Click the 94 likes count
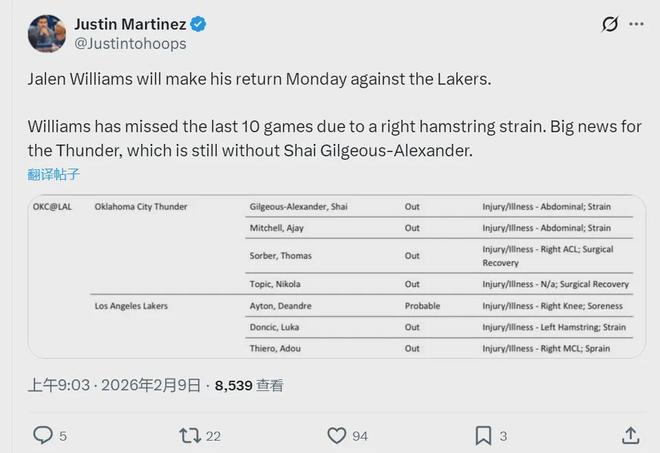Viewport: 660px width, 453px height. (360, 435)
